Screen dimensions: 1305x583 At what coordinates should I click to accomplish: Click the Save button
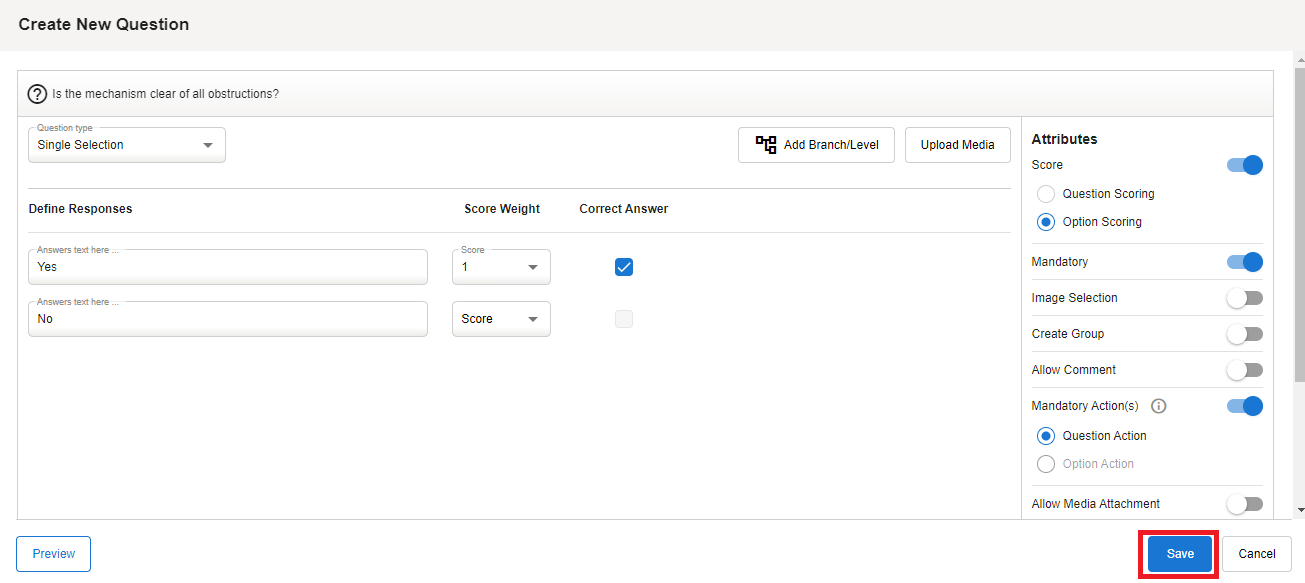pyautogui.click(x=1180, y=554)
